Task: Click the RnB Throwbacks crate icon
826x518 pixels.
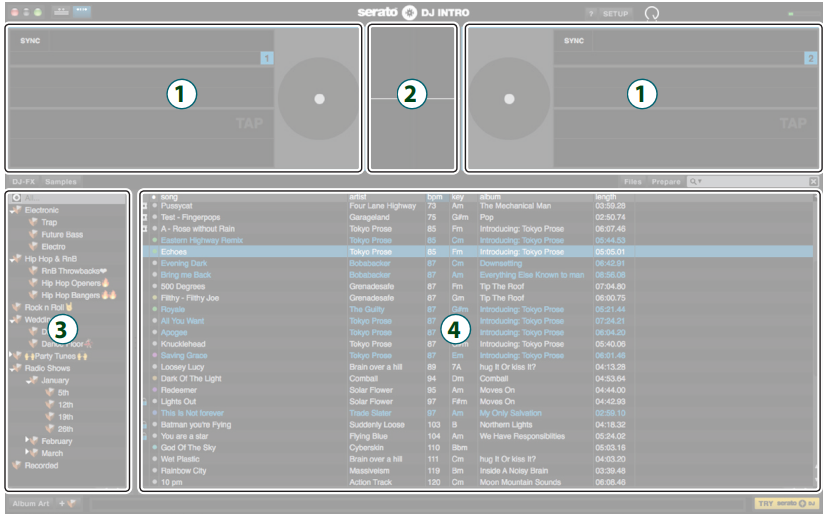Action: [33, 270]
